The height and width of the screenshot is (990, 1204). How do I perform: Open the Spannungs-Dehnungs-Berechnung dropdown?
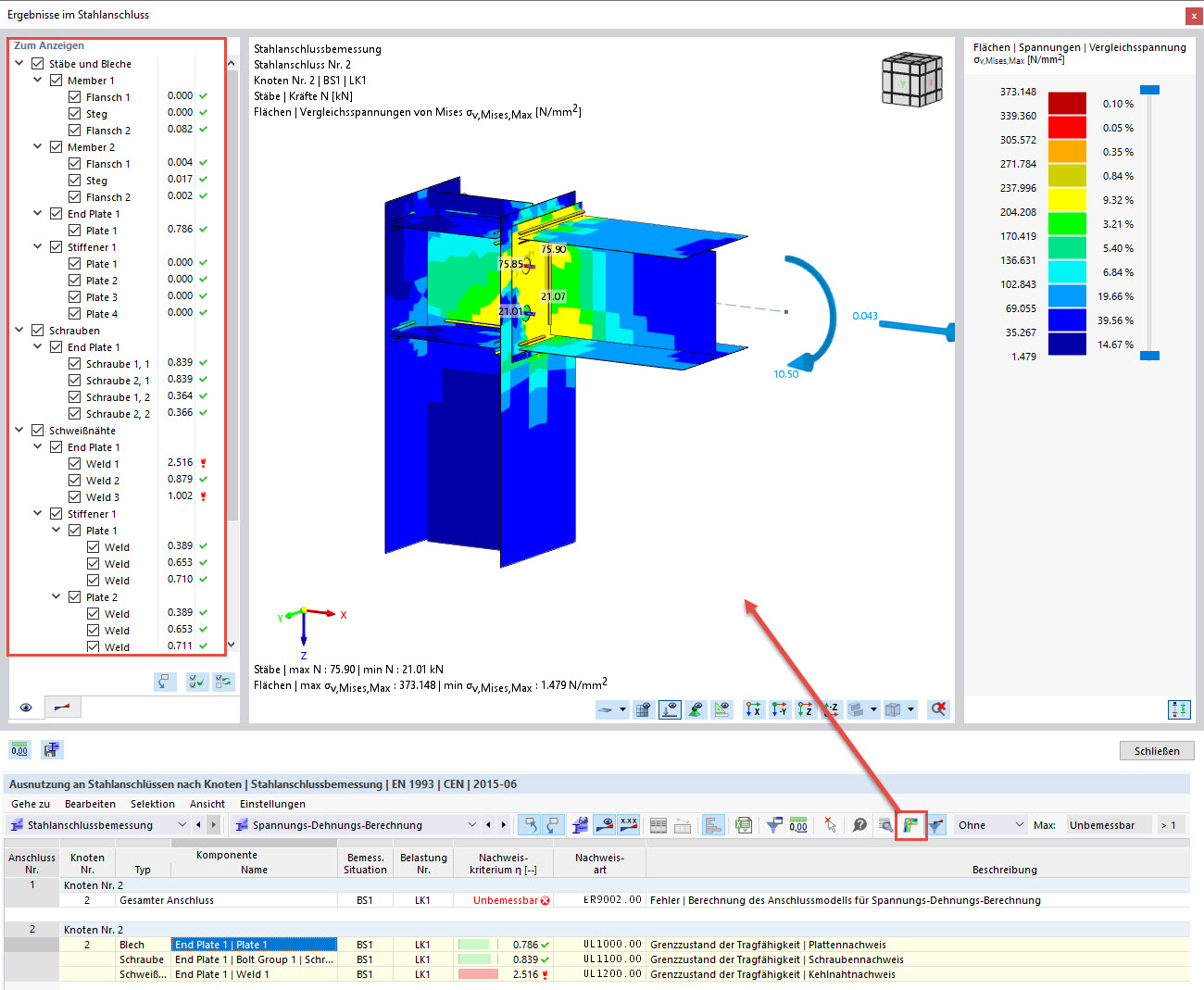[472, 824]
